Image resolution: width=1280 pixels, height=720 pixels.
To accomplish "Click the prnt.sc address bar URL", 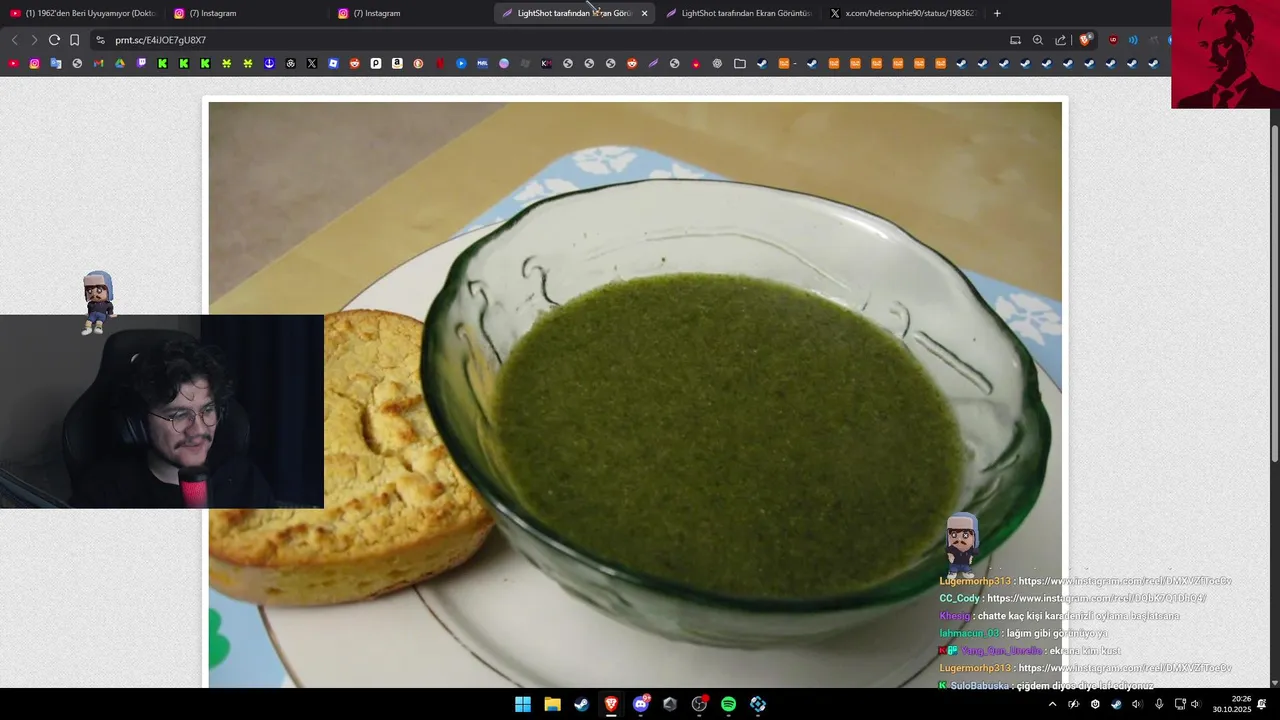I will 160,40.
